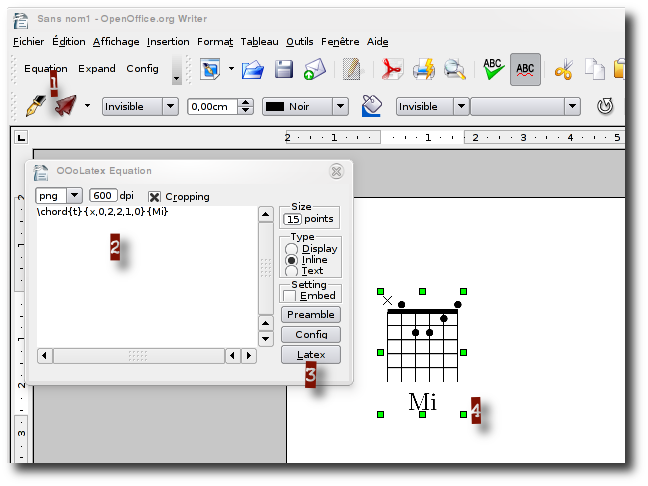Click the 600 dpi input field
Screen dimensions: 648x486
tap(103, 195)
